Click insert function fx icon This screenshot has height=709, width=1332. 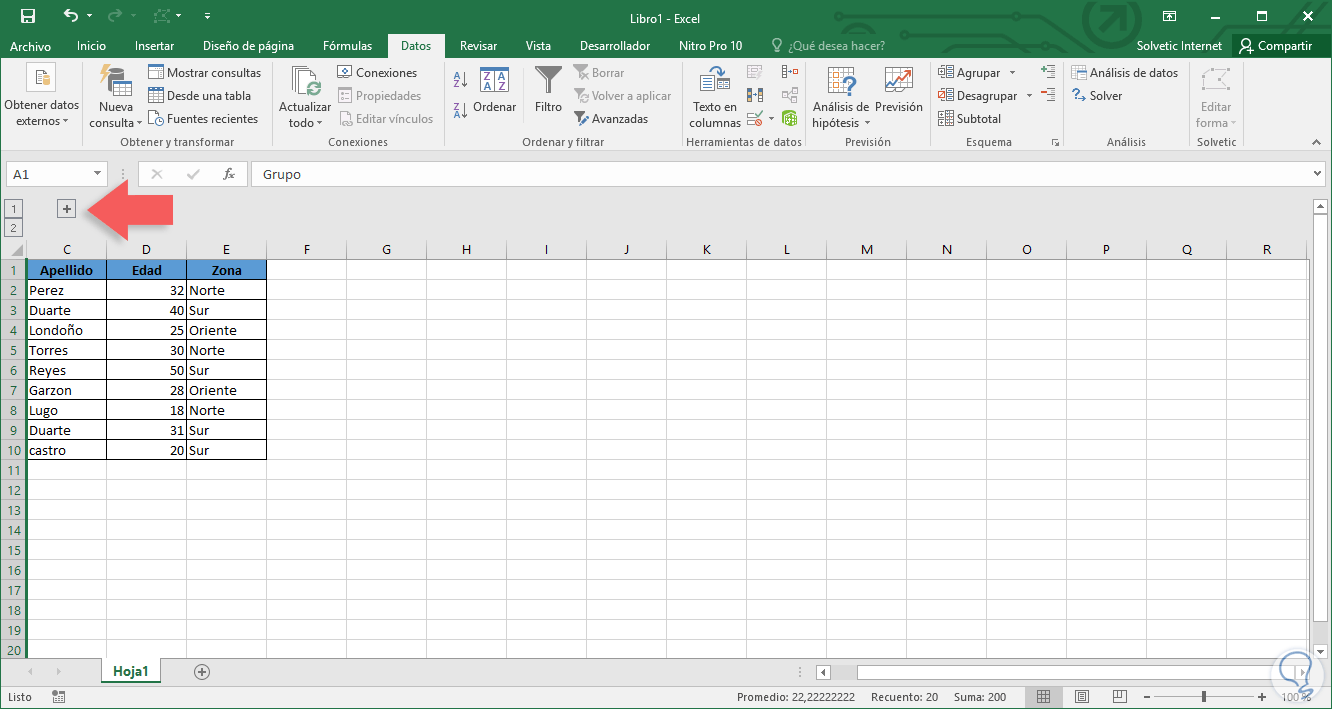tap(228, 174)
